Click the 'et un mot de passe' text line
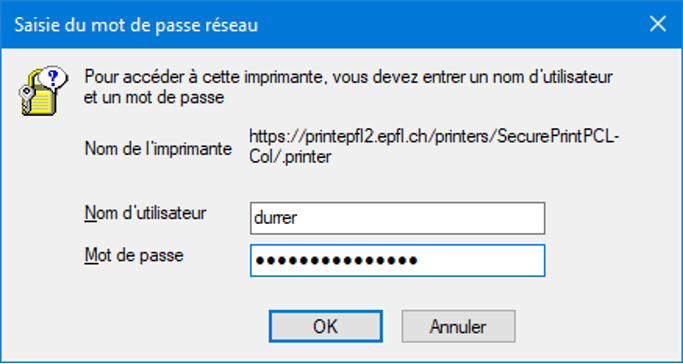 coord(154,97)
